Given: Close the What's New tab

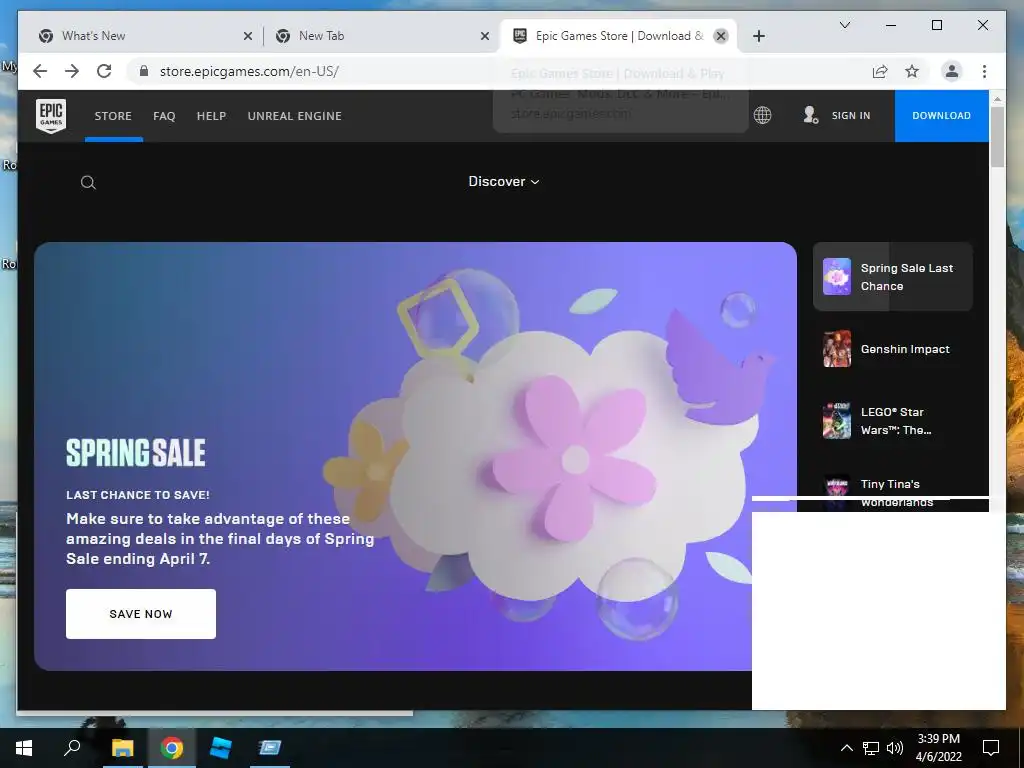Looking at the screenshot, I should (x=248, y=36).
